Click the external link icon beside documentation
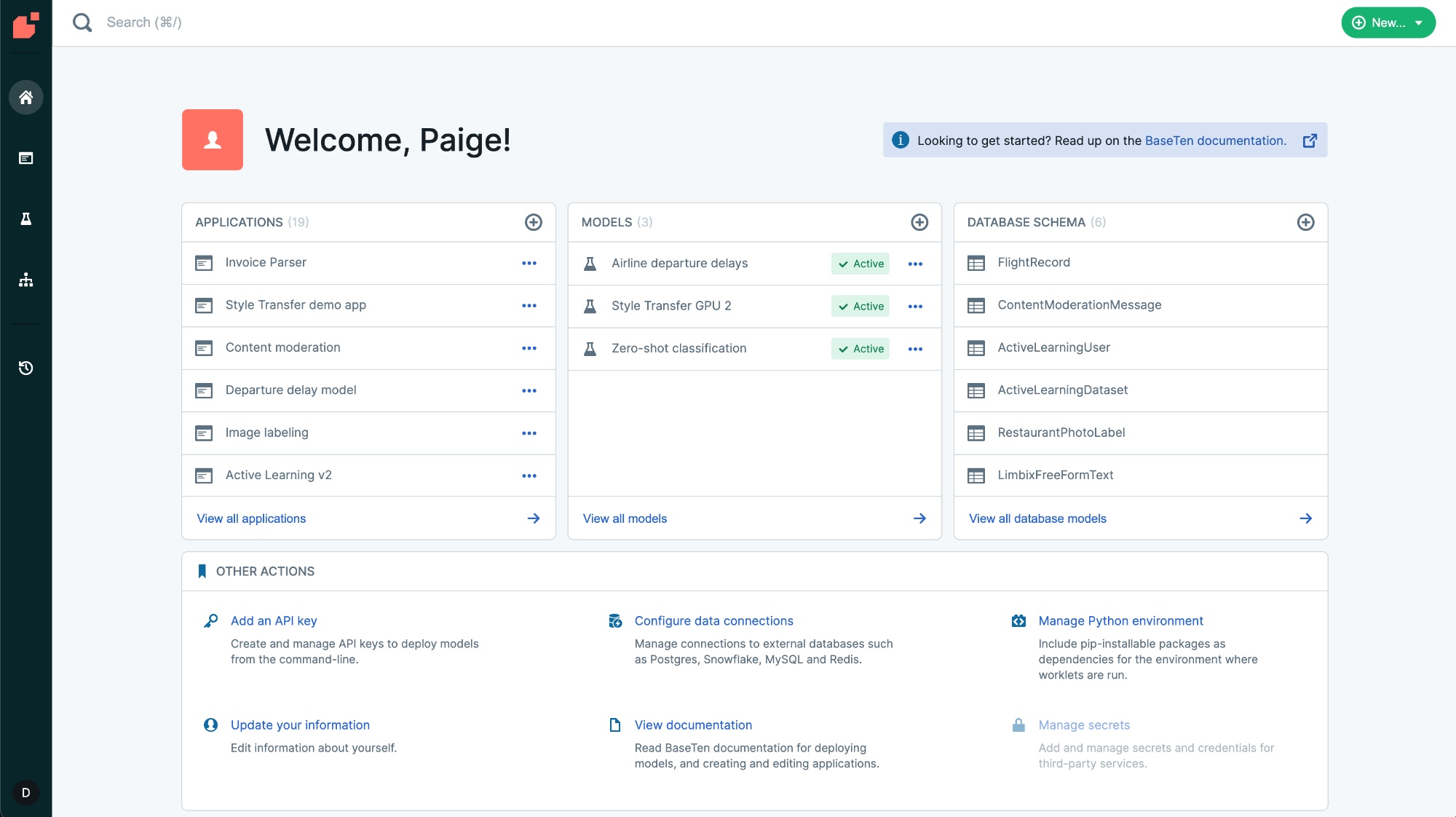Screen dimensions: 1456x817 tap(1310, 141)
